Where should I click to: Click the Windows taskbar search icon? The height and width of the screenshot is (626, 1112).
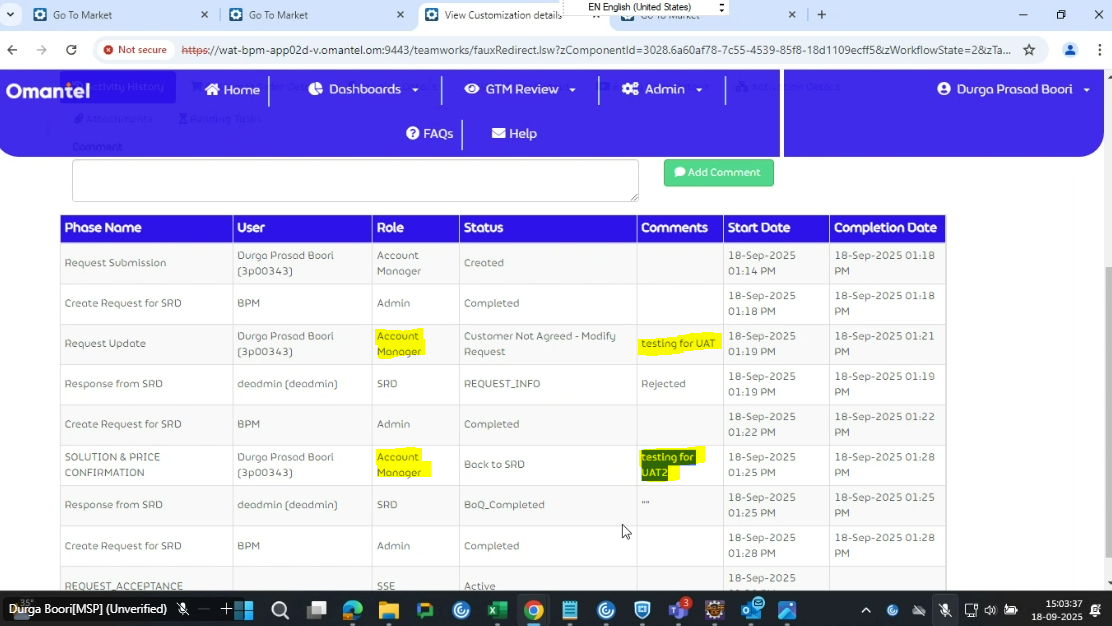280,610
